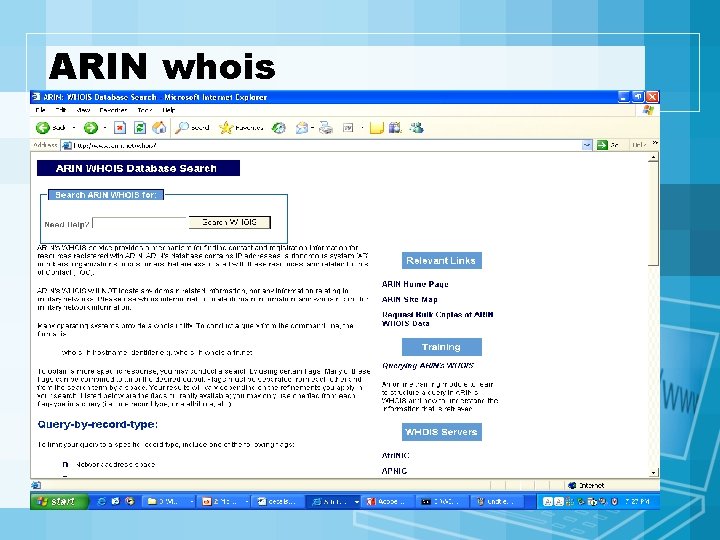720x540 pixels.
Task: Expand the Links toolbar chevron
Action: (x=655, y=143)
